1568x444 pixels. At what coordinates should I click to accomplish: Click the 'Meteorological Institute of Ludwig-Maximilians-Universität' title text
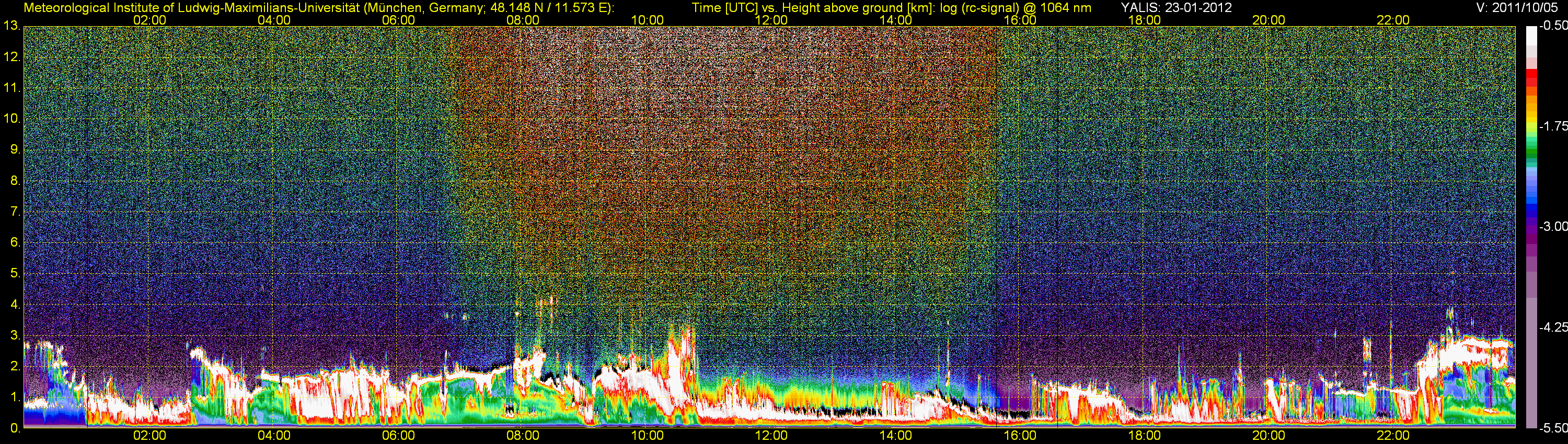pyautogui.click(x=191, y=7)
